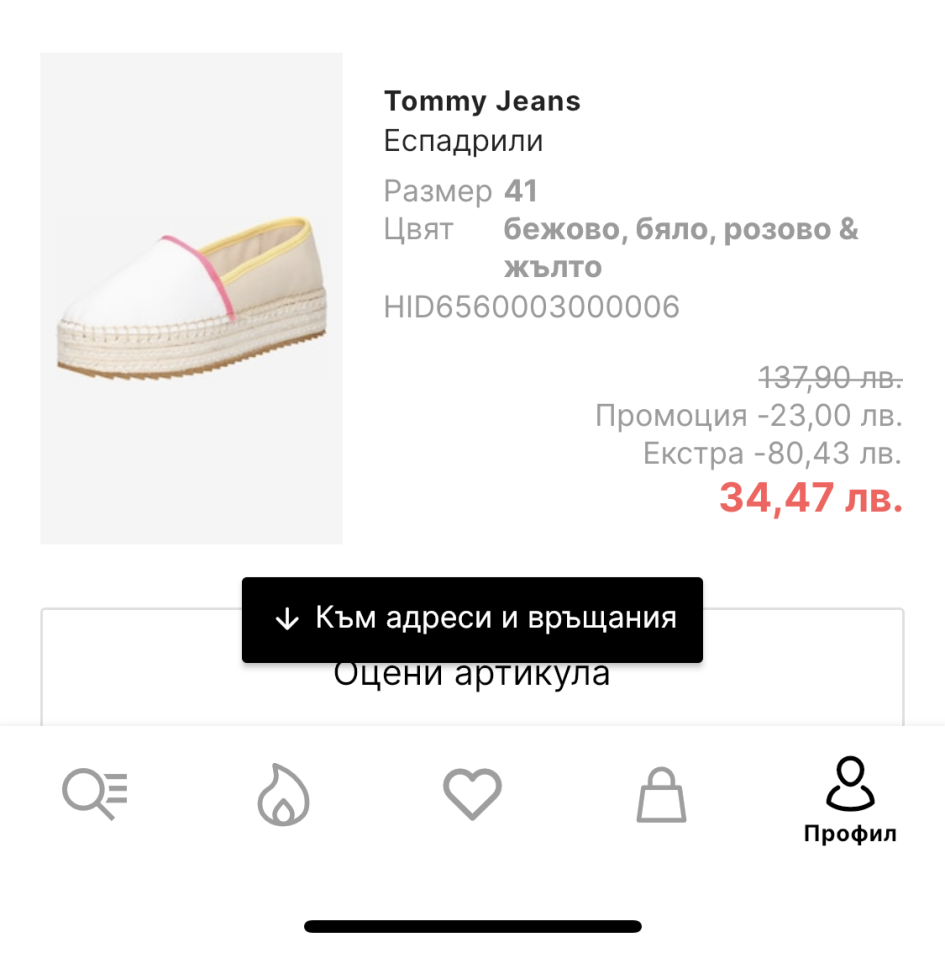The height and width of the screenshot is (953, 945).
Task: Click the article number HID6560003000006
Action: point(531,307)
